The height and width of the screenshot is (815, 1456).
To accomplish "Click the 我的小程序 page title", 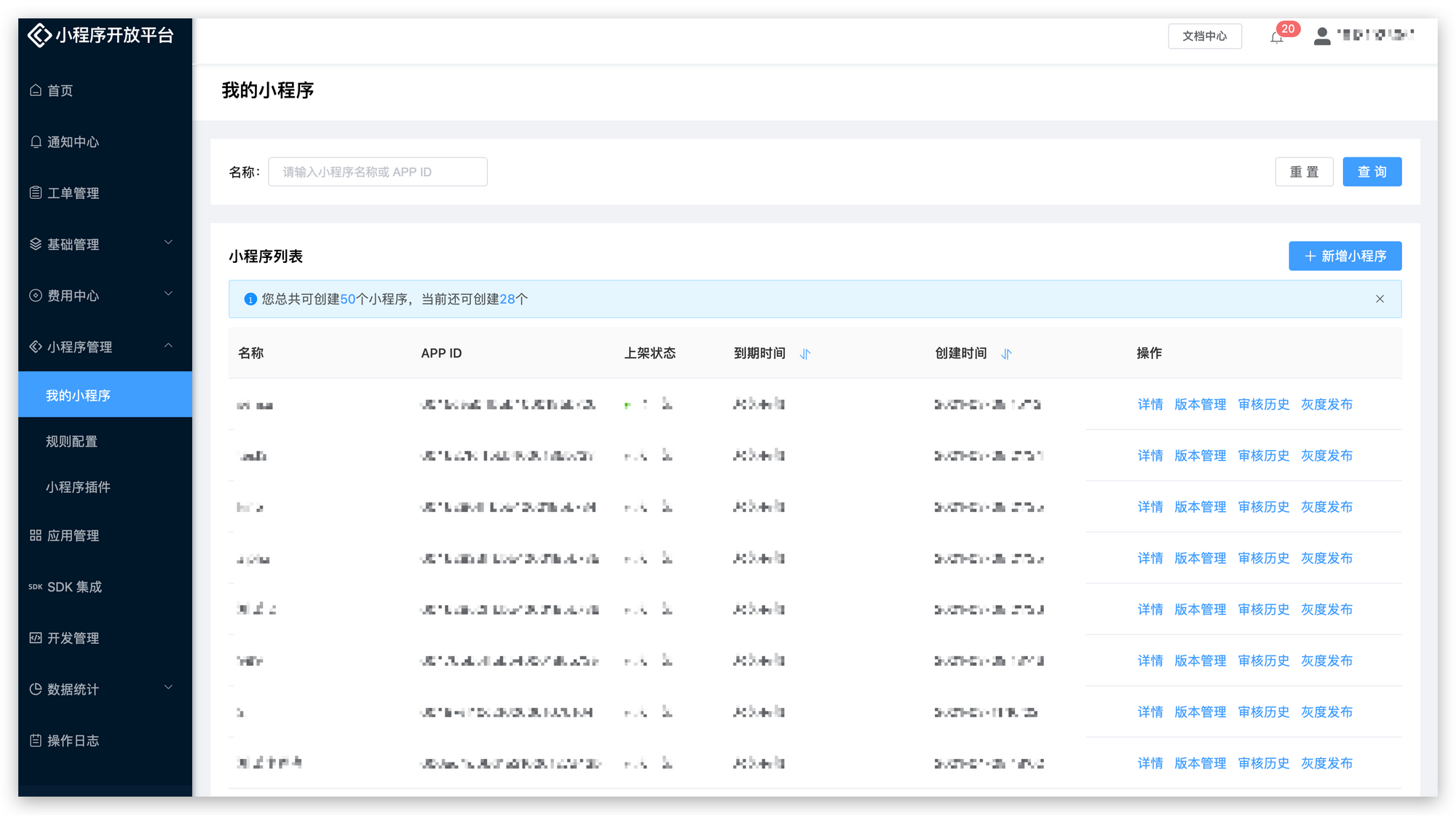I will [268, 90].
